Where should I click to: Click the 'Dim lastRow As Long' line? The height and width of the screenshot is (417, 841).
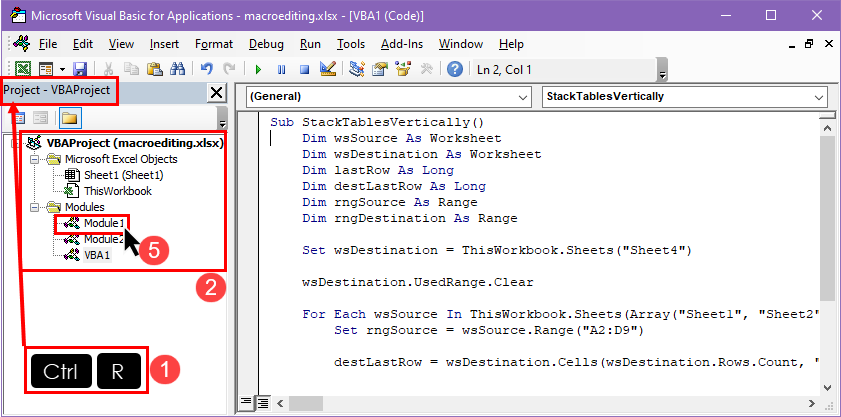click(x=378, y=171)
